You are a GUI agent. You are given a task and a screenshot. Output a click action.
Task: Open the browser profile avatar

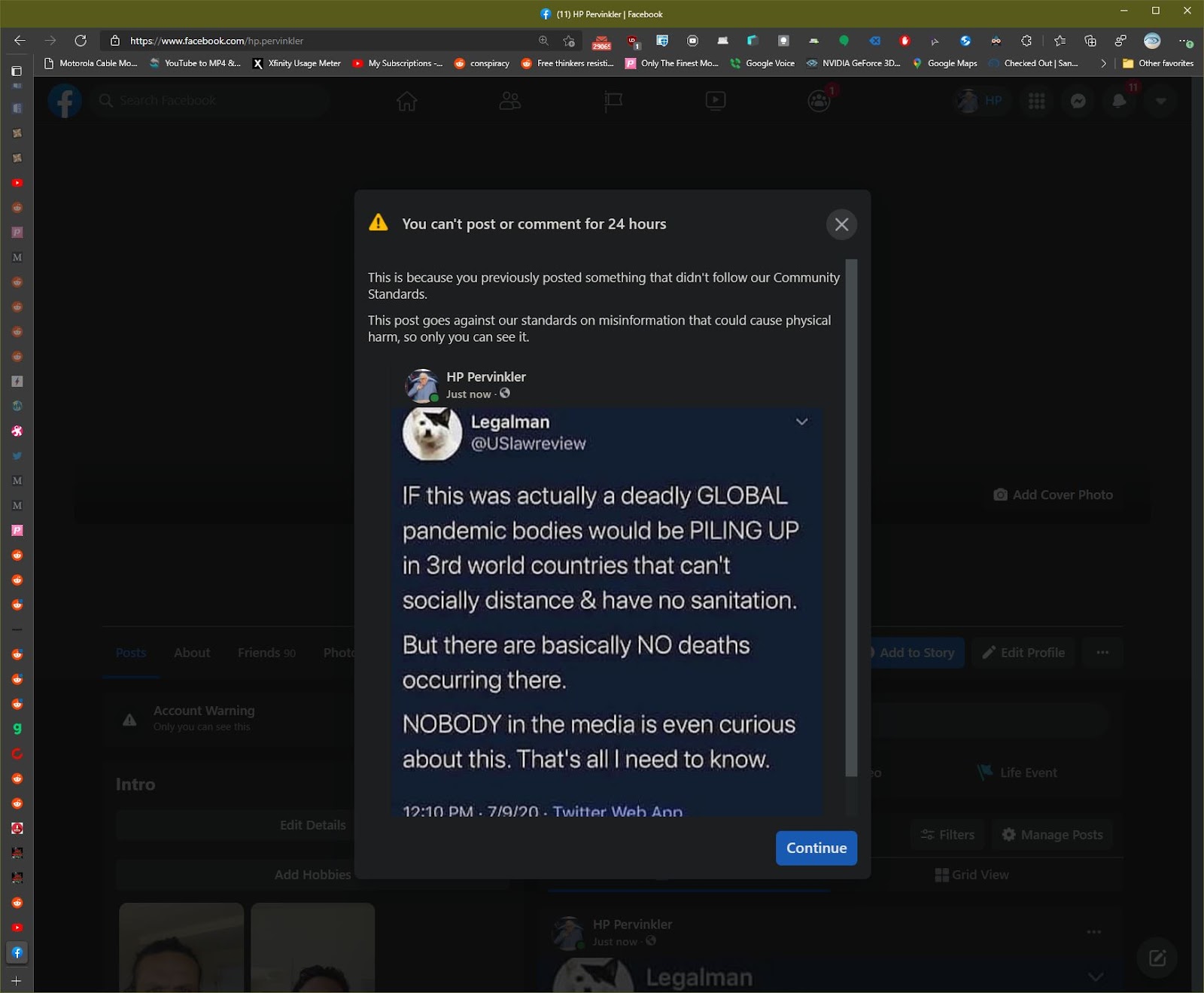[1152, 41]
